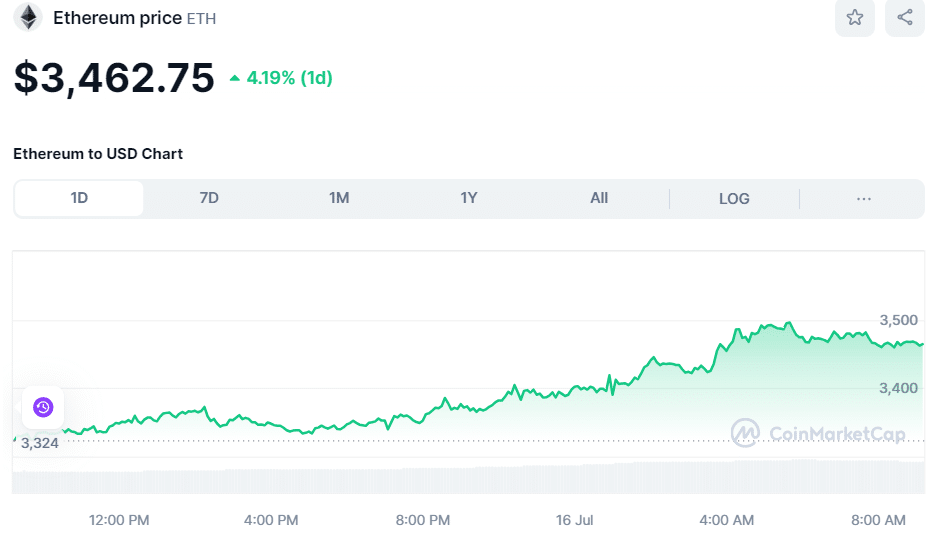Click the 4:00 PM time axis label
The height and width of the screenshot is (542, 932).
pyautogui.click(x=271, y=520)
